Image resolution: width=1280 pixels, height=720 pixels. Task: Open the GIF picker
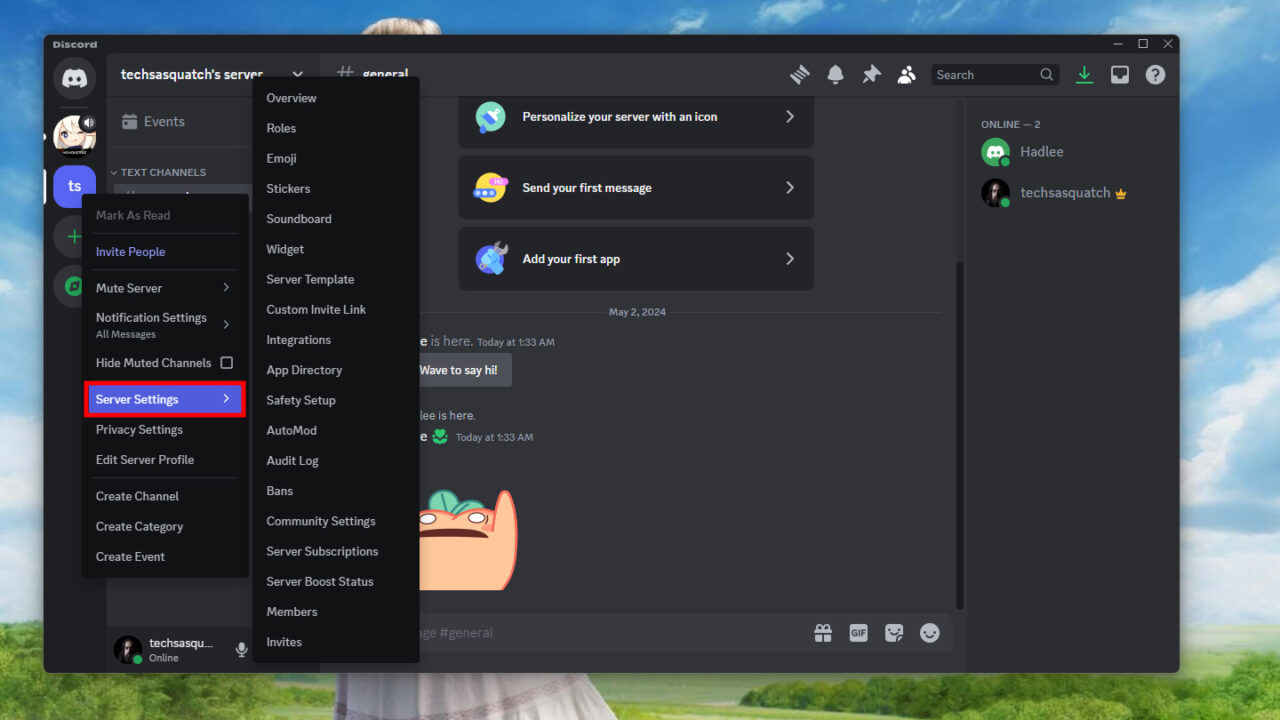click(858, 632)
